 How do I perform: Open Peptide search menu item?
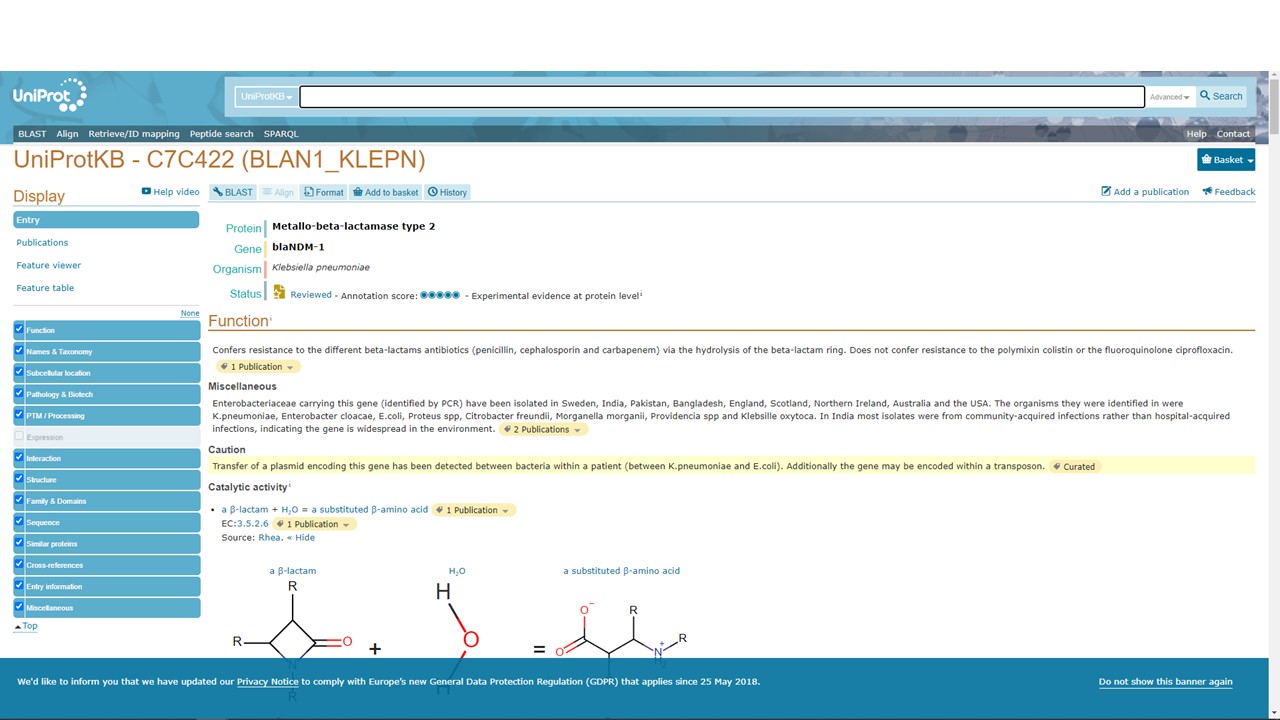221,134
